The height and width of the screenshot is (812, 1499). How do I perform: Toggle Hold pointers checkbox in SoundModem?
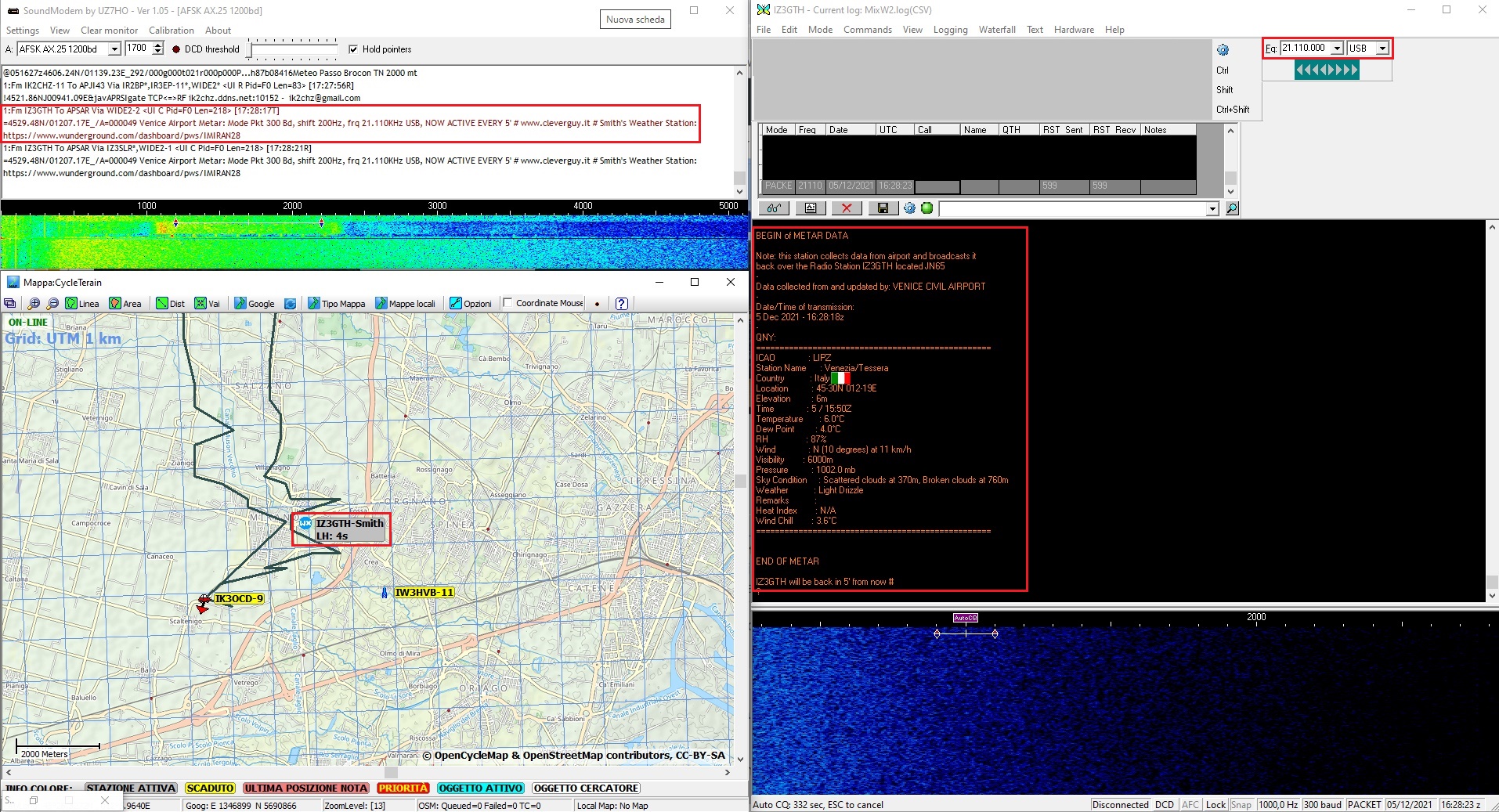pyautogui.click(x=353, y=49)
